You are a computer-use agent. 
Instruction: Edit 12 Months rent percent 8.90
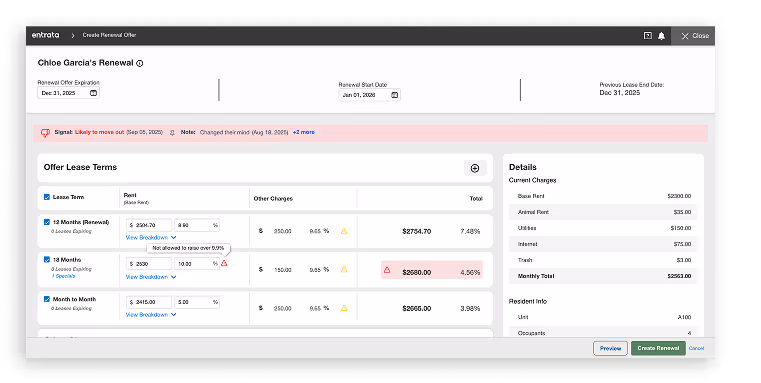pyautogui.click(x=197, y=225)
